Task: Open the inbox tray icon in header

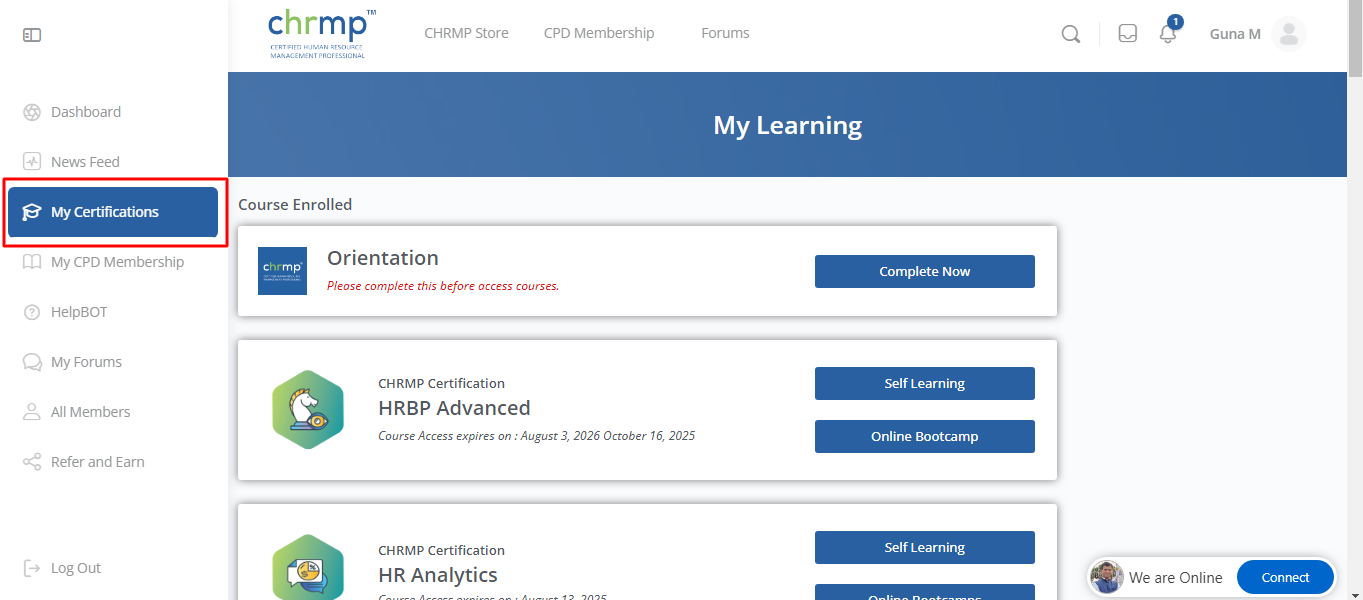Action: coord(1127,34)
